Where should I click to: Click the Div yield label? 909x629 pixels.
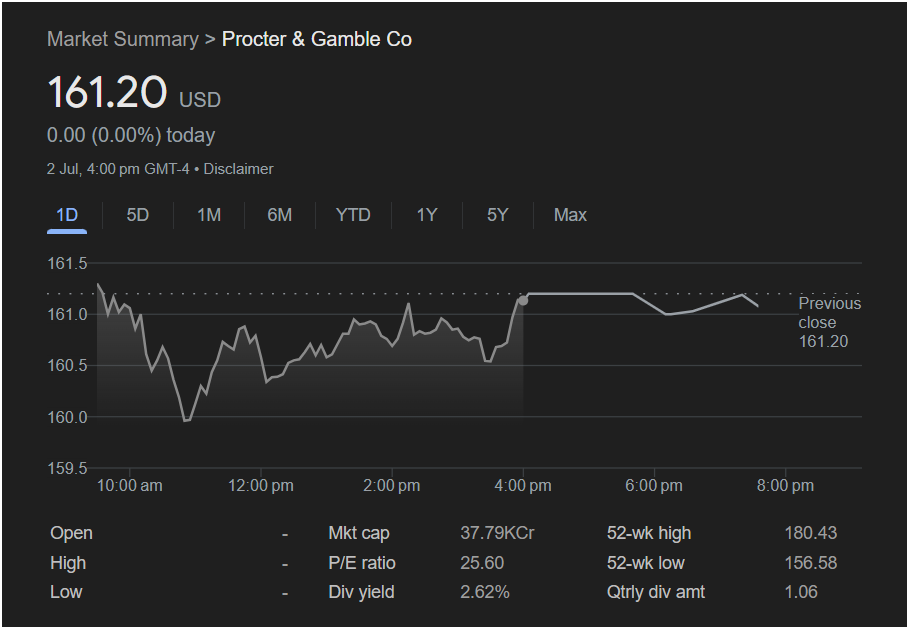(361, 592)
